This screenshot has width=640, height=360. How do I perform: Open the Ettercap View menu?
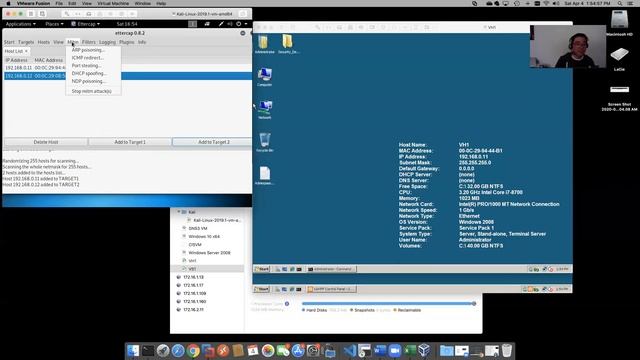click(58, 42)
